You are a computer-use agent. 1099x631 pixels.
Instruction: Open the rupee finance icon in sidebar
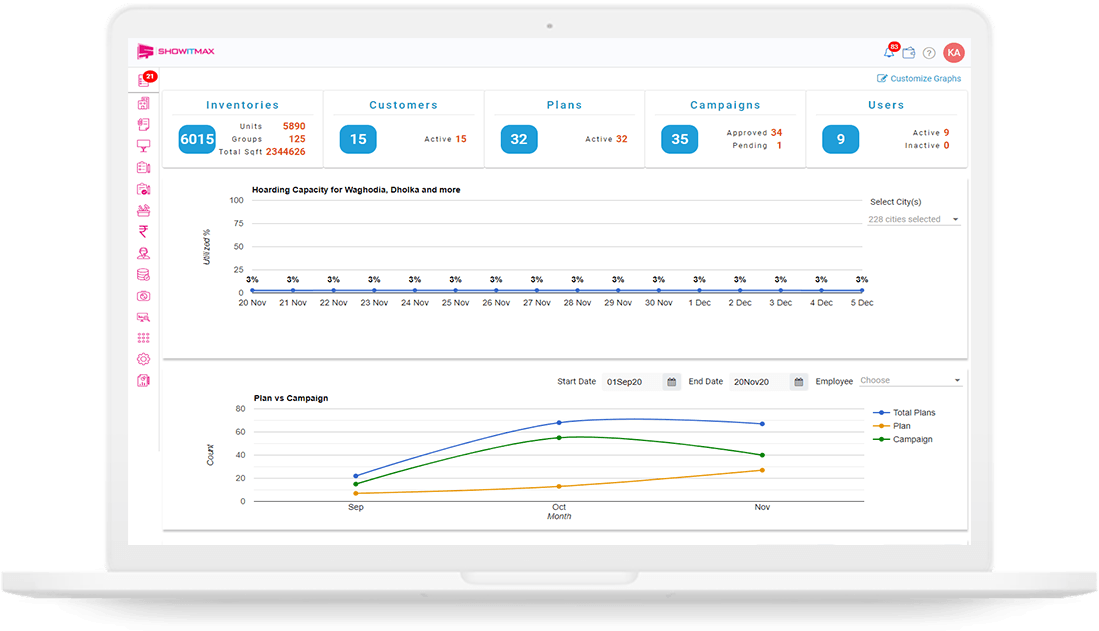pos(144,231)
